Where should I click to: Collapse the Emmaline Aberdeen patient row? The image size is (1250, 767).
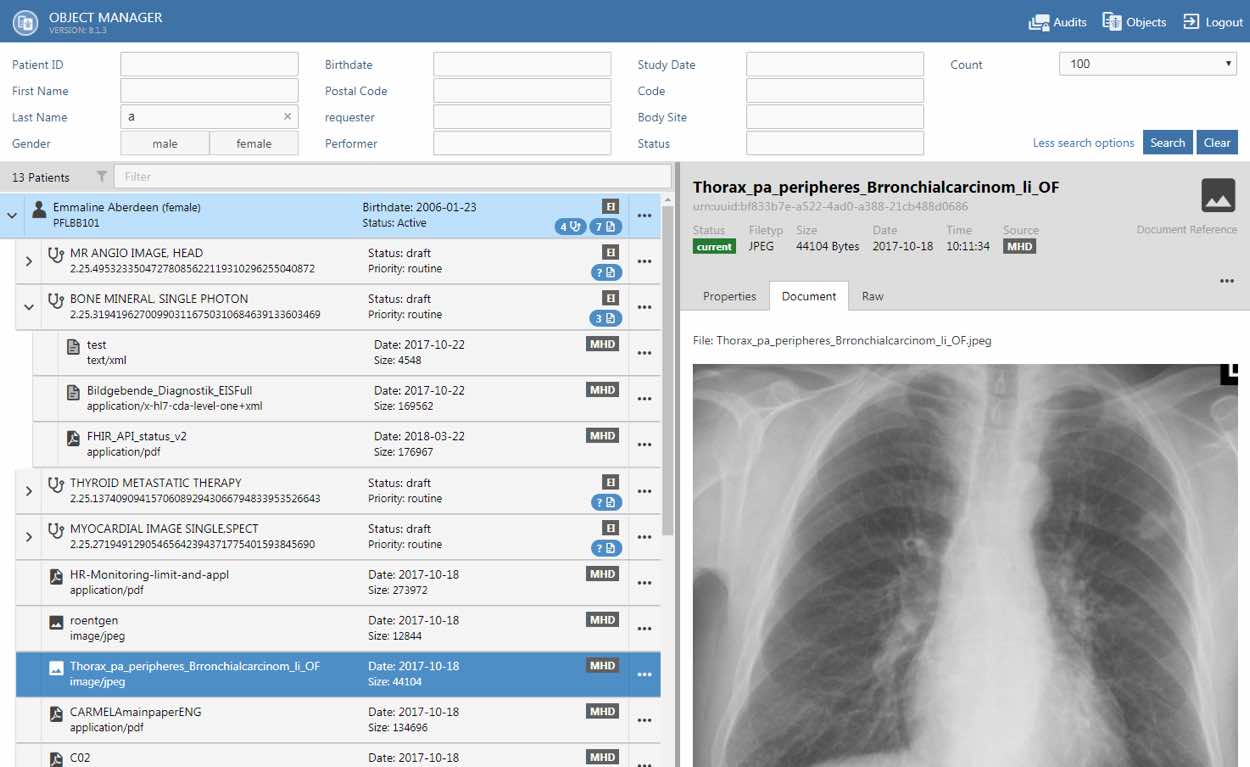tap(12, 215)
